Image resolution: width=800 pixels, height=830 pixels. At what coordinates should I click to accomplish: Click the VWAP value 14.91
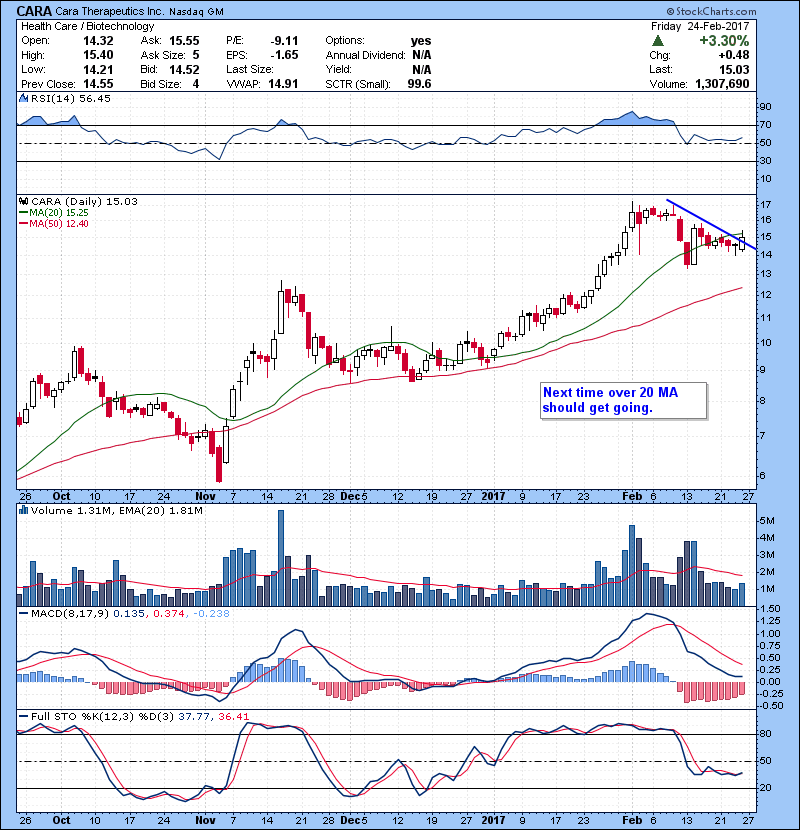click(x=283, y=84)
